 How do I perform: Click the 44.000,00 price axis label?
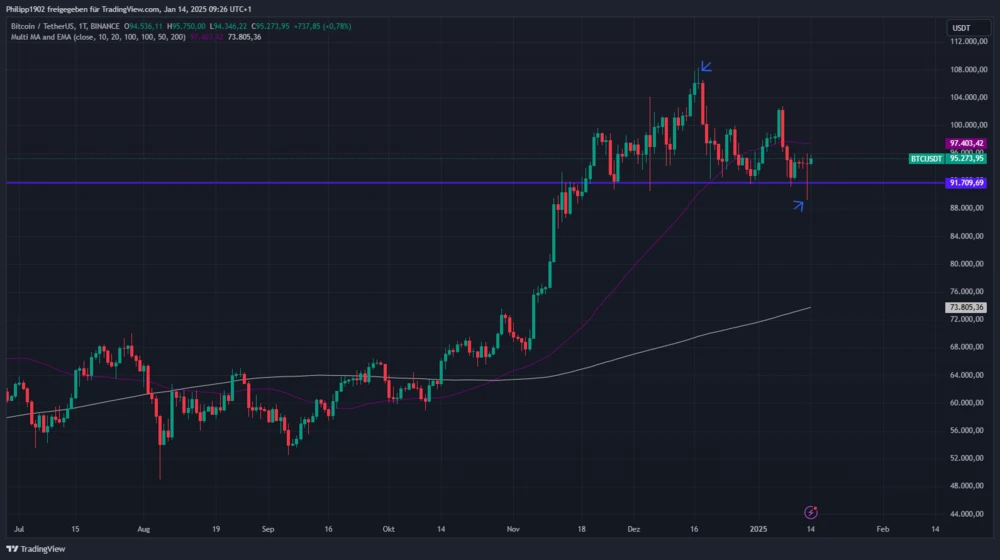(968, 513)
